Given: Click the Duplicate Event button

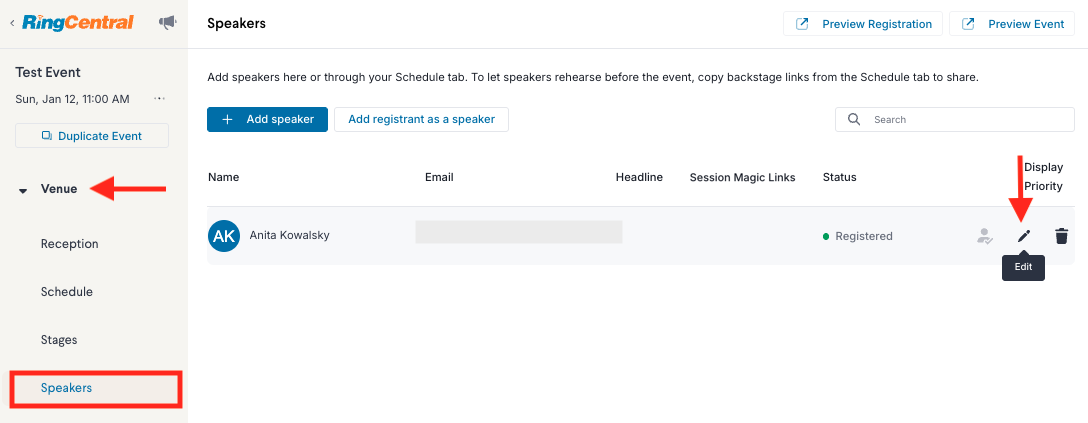Looking at the screenshot, I should pyautogui.click(x=92, y=136).
